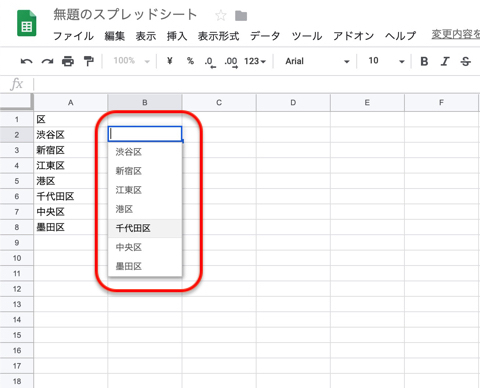Click the Redo icon
Viewport: 480px width, 388px height.
click(47, 61)
